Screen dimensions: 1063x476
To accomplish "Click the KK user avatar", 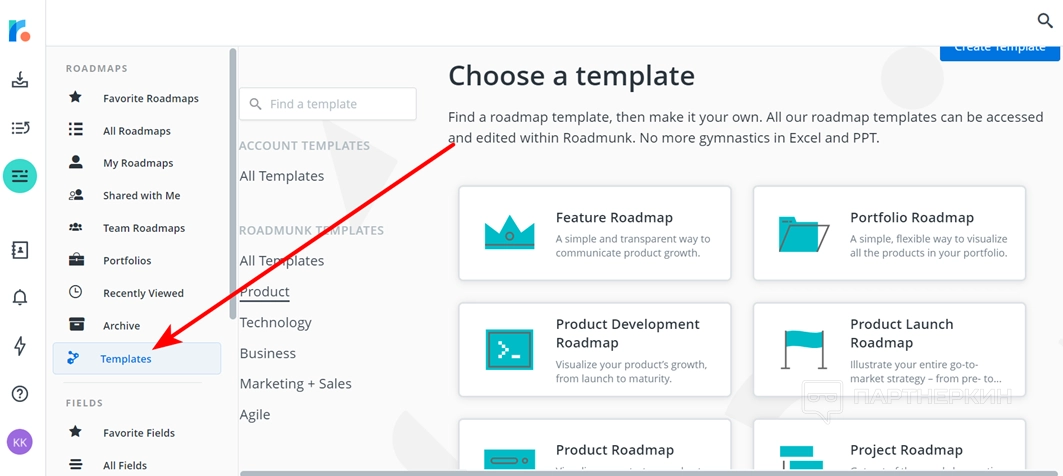I will pos(20,441).
